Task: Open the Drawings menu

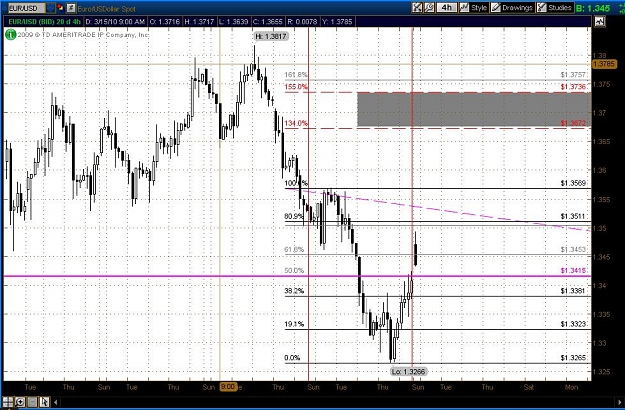Action: tap(512, 8)
